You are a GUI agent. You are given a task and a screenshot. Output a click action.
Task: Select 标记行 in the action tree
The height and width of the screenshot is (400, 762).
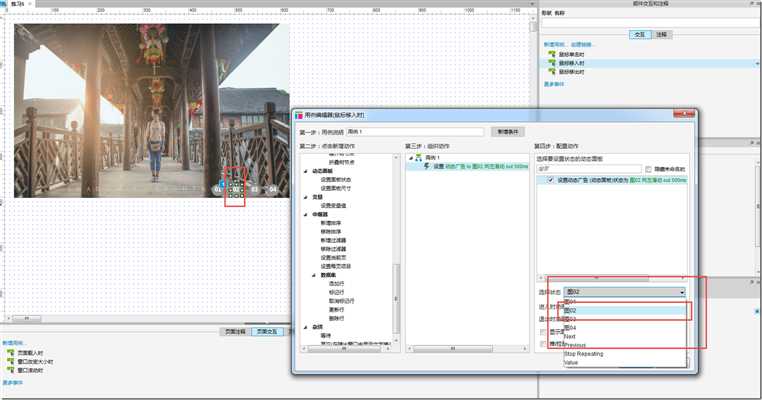336,292
